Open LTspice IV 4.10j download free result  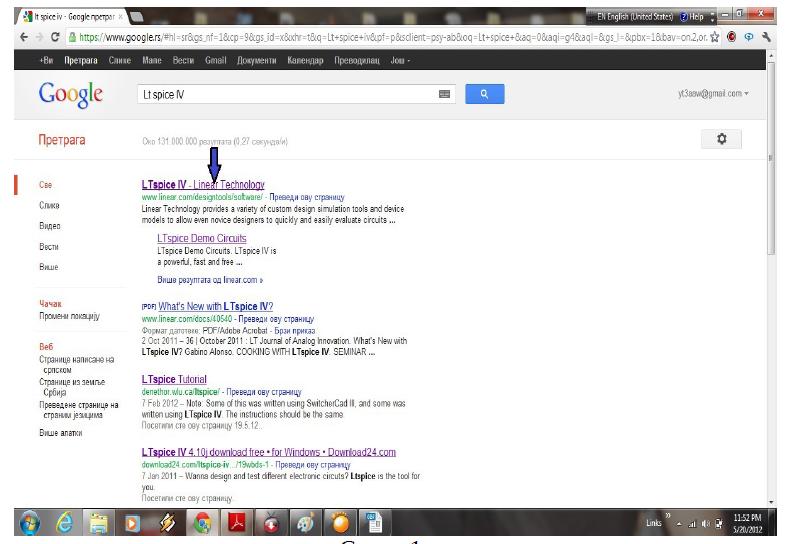[269, 452]
